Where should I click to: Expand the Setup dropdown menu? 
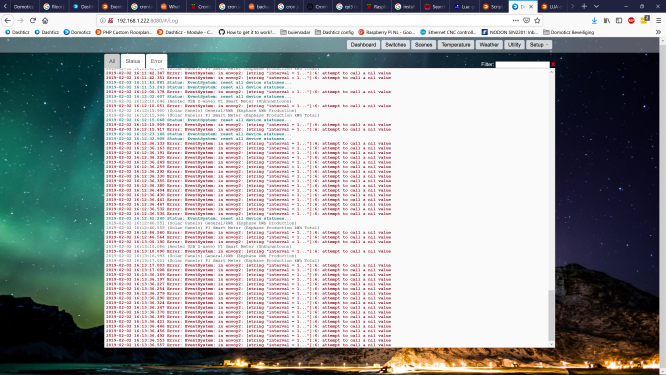[539, 45]
